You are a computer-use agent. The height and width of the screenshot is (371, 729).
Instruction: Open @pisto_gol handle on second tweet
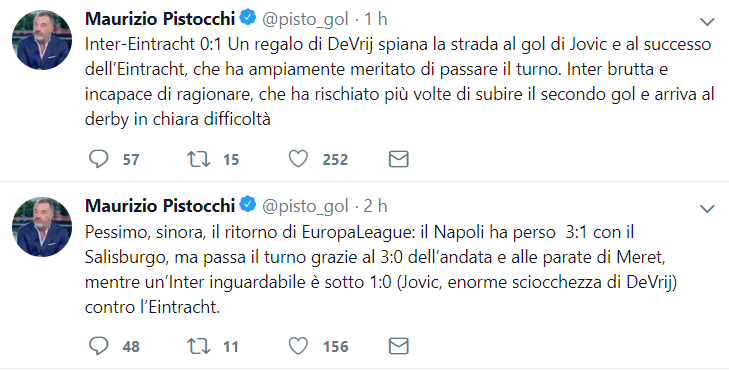[305, 206]
